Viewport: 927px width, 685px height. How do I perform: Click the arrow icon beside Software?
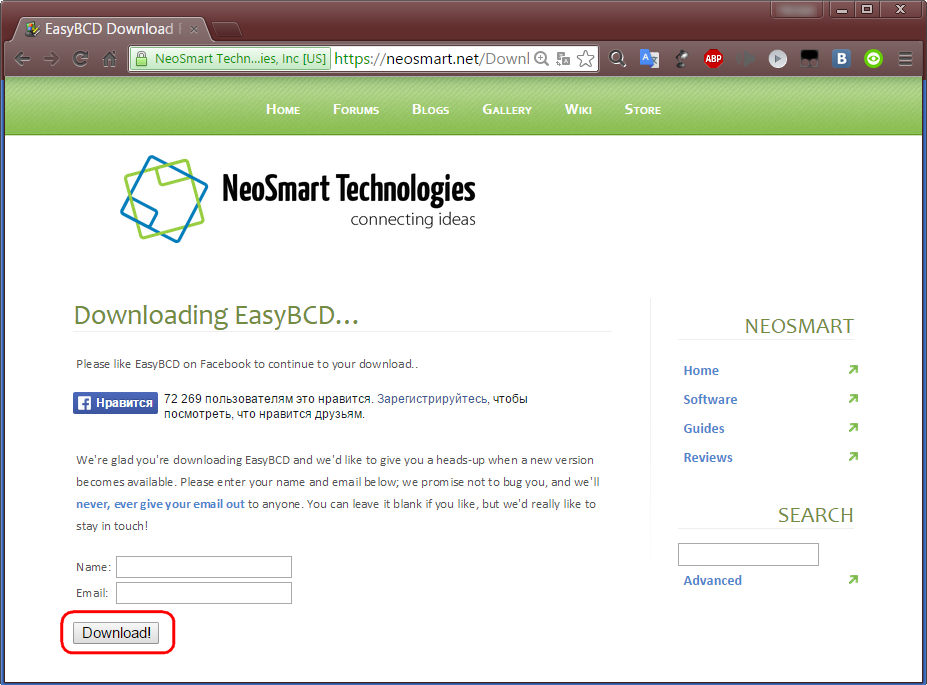point(853,398)
